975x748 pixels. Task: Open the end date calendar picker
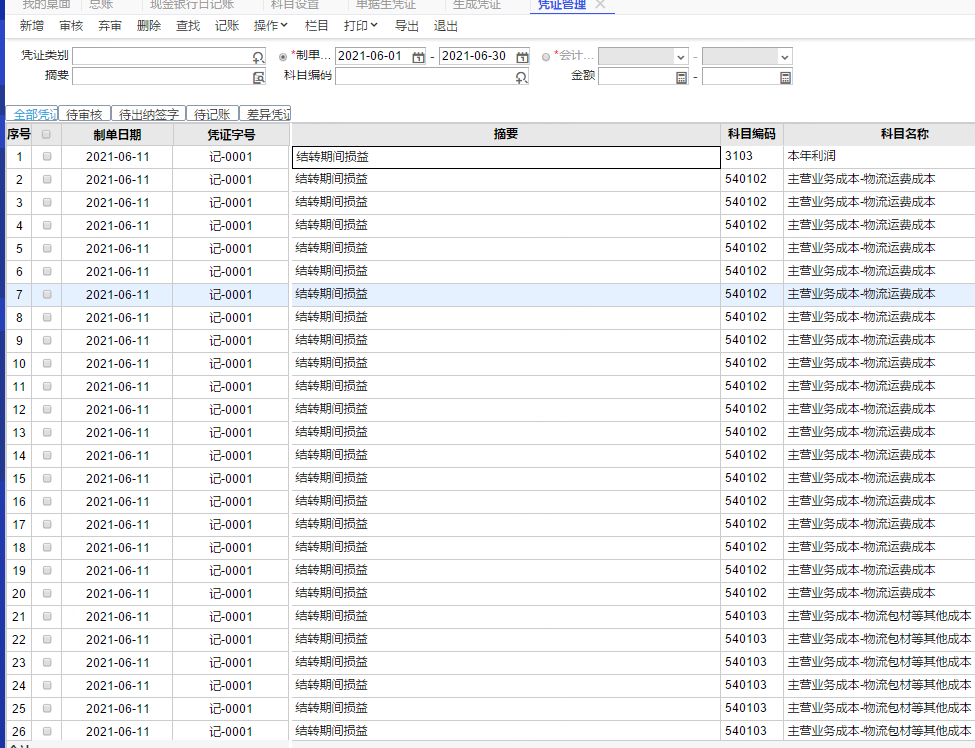point(522,57)
